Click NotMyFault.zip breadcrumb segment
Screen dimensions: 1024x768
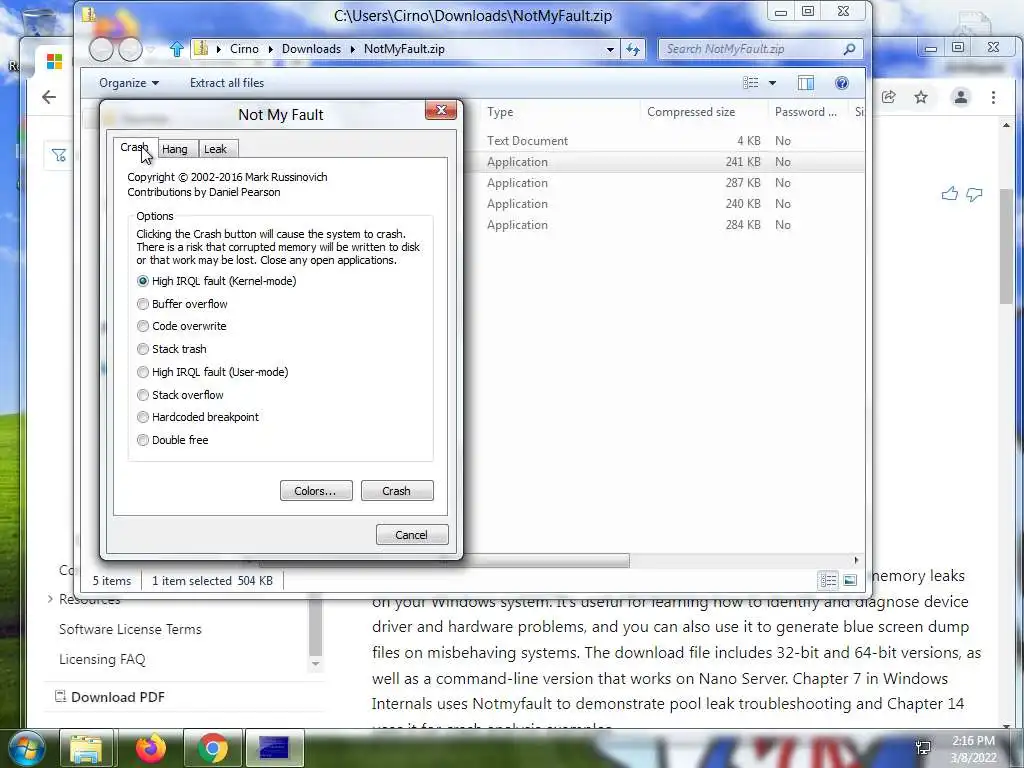(404, 49)
